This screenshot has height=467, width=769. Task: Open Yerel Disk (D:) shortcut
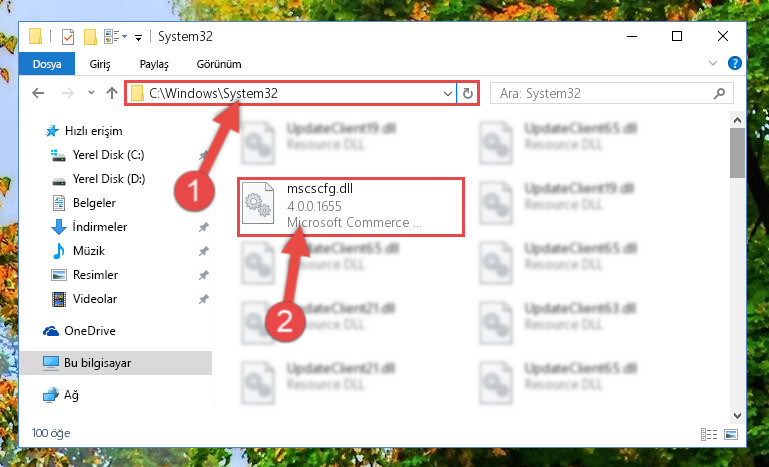109,179
